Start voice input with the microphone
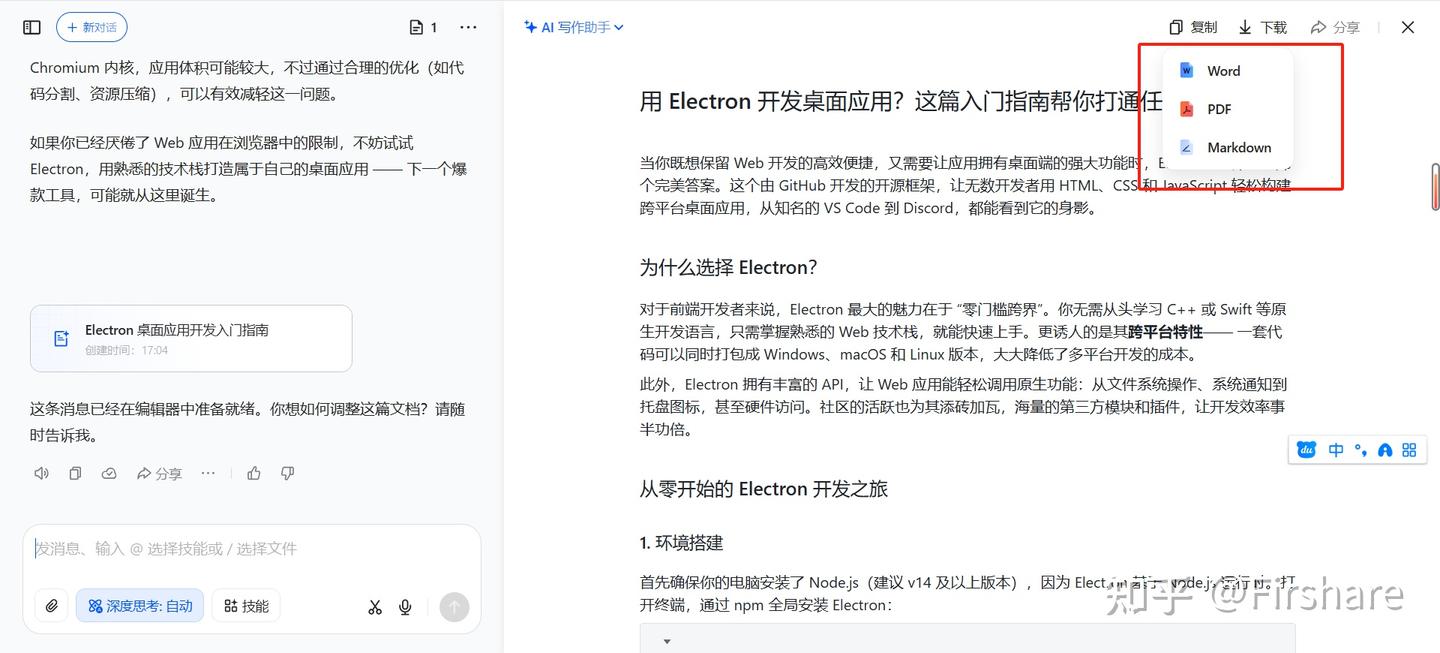 [406, 607]
